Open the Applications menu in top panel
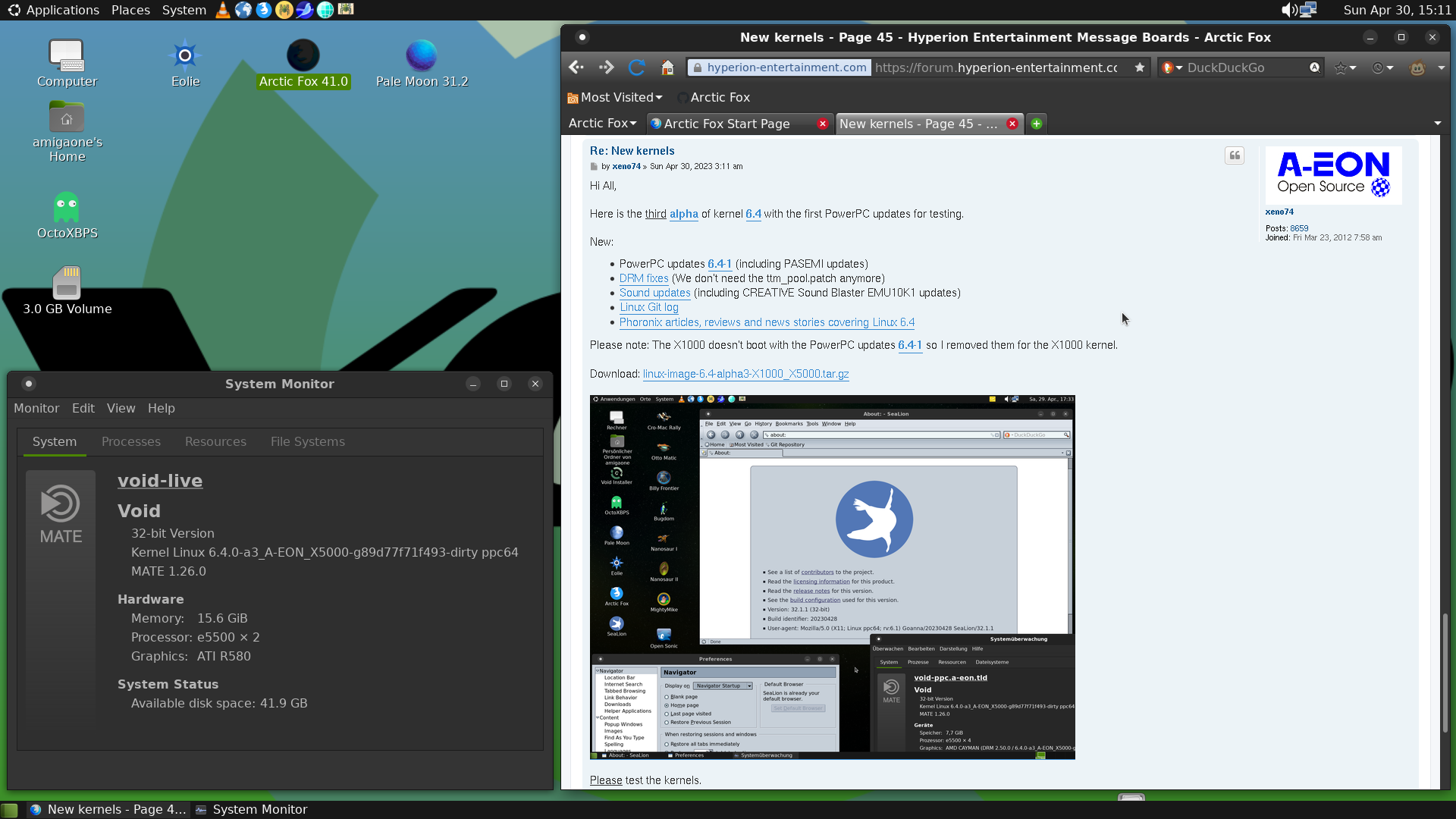The height and width of the screenshot is (819, 1456). point(54,10)
